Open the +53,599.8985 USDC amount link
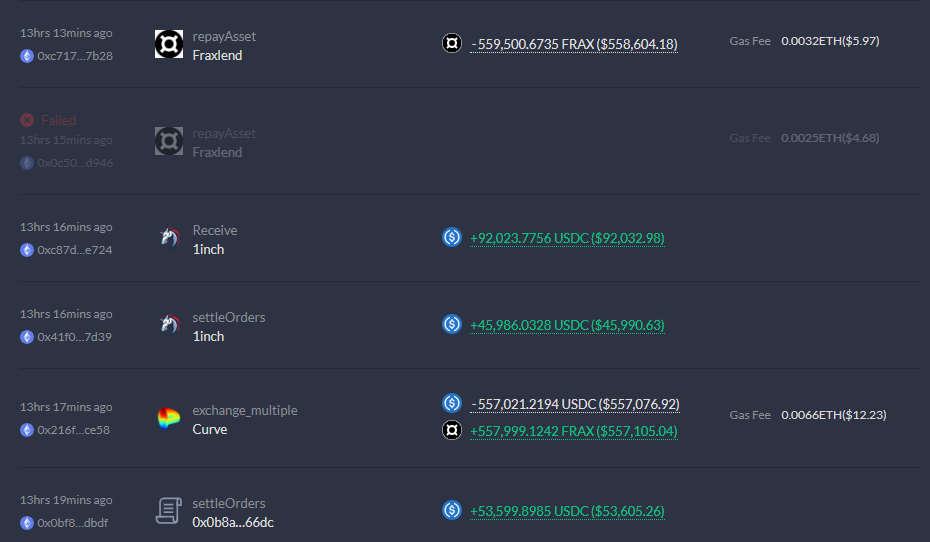The height and width of the screenshot is (542, 930). click(567, 511)
